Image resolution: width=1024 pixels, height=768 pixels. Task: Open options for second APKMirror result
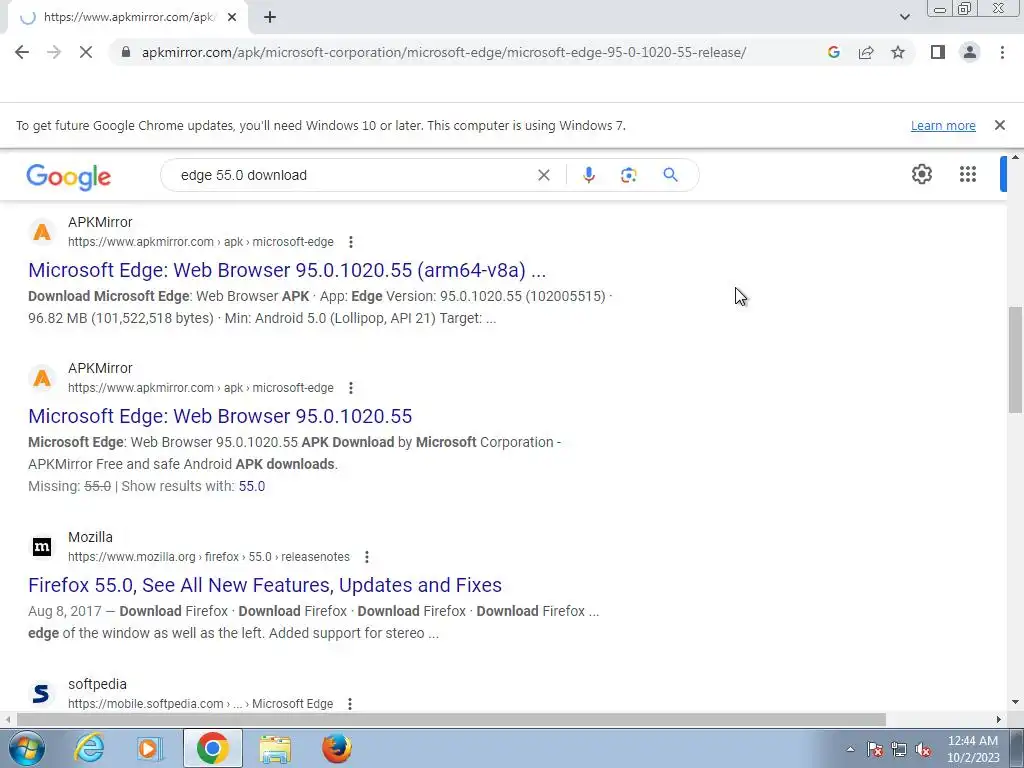point(351,388)
